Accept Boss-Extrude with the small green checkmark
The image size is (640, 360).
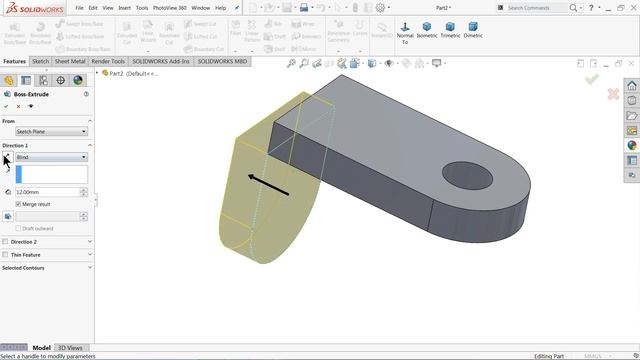pyautogui.click(x=6, y=106)
